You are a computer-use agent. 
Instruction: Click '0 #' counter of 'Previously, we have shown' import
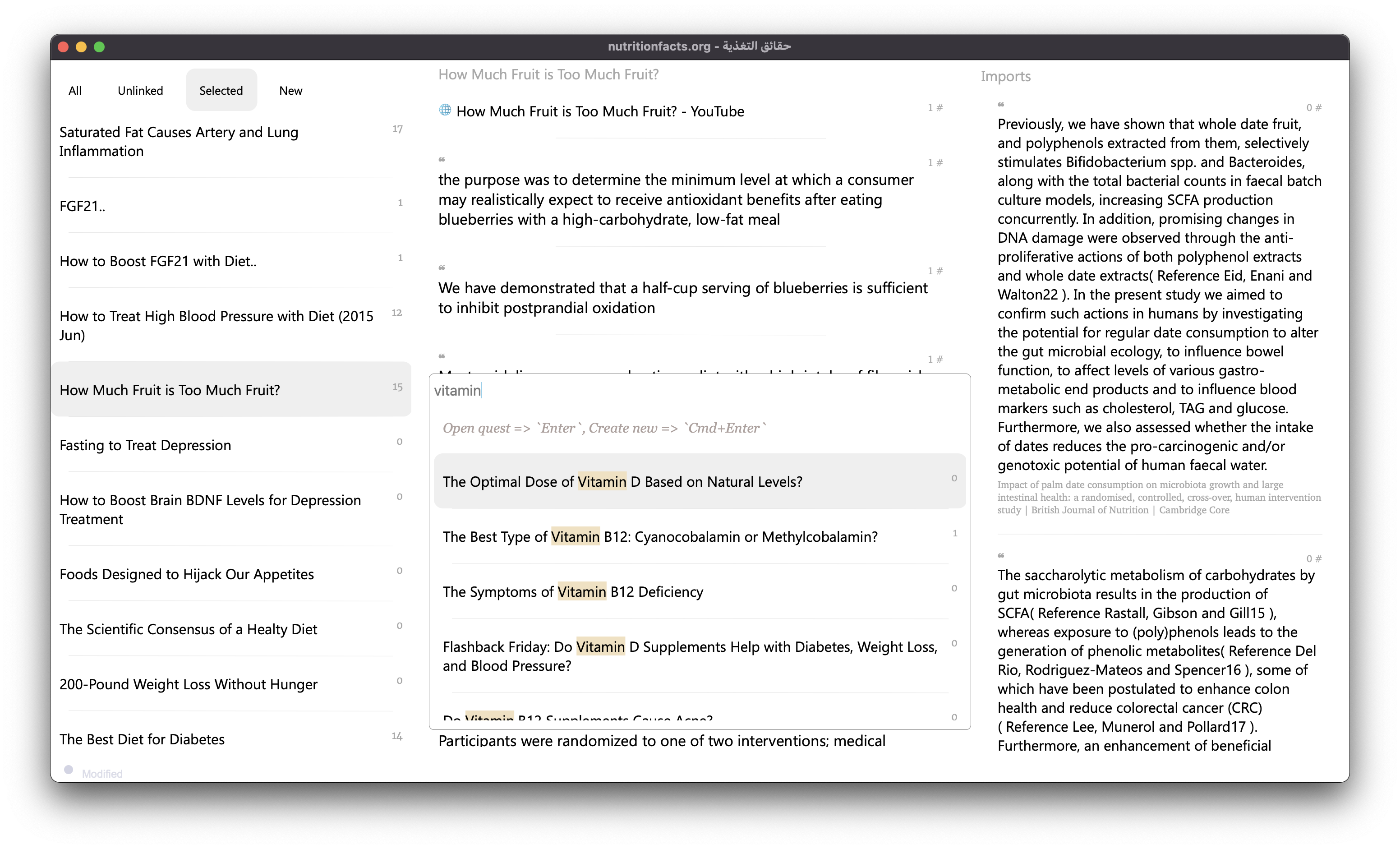tap(1314, 107)
